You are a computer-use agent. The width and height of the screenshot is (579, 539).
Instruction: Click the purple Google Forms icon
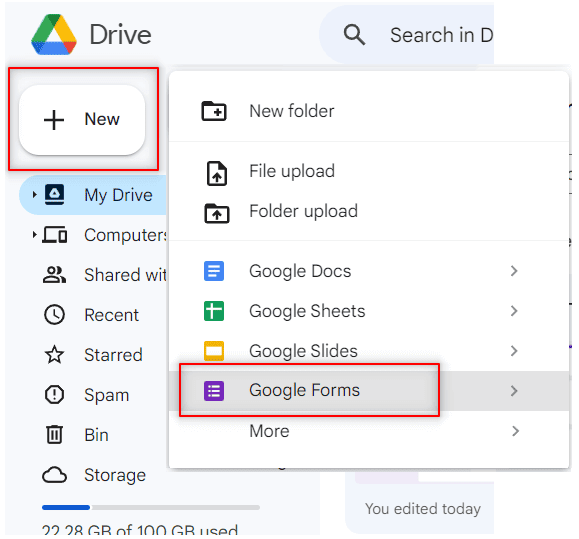[214, 391]
